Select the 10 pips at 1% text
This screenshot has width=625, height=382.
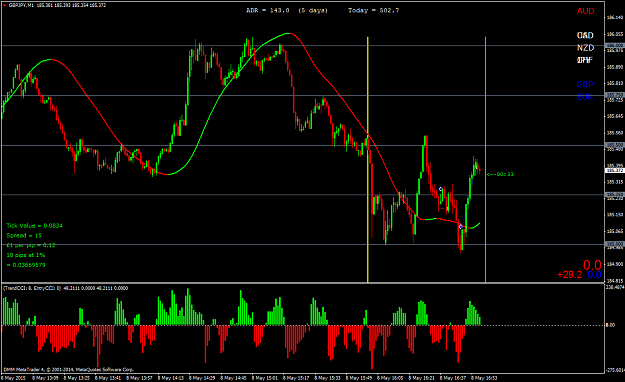26,255
